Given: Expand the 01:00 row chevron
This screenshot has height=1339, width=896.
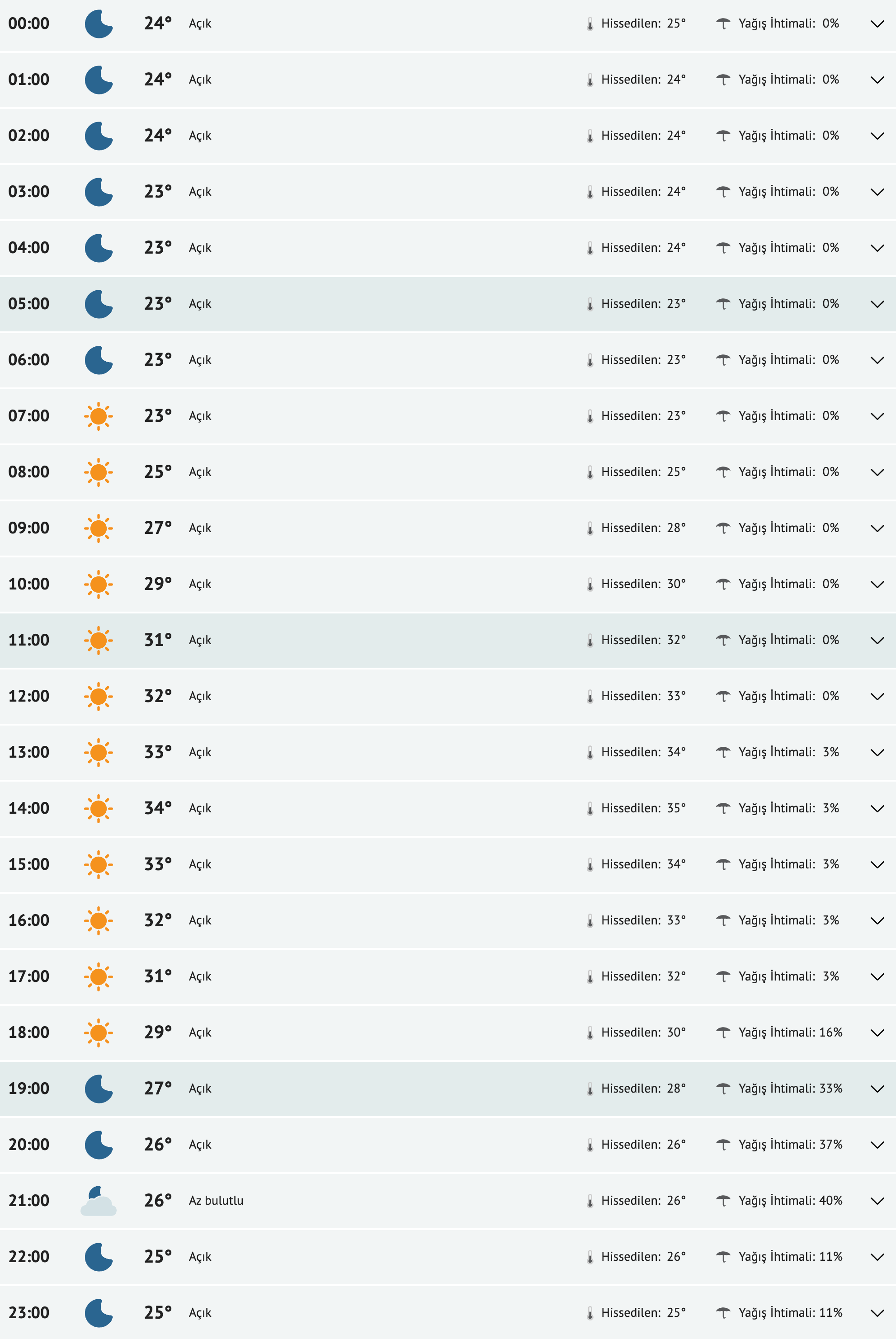Looking at the screenshot, I should [x=877, y=80].
